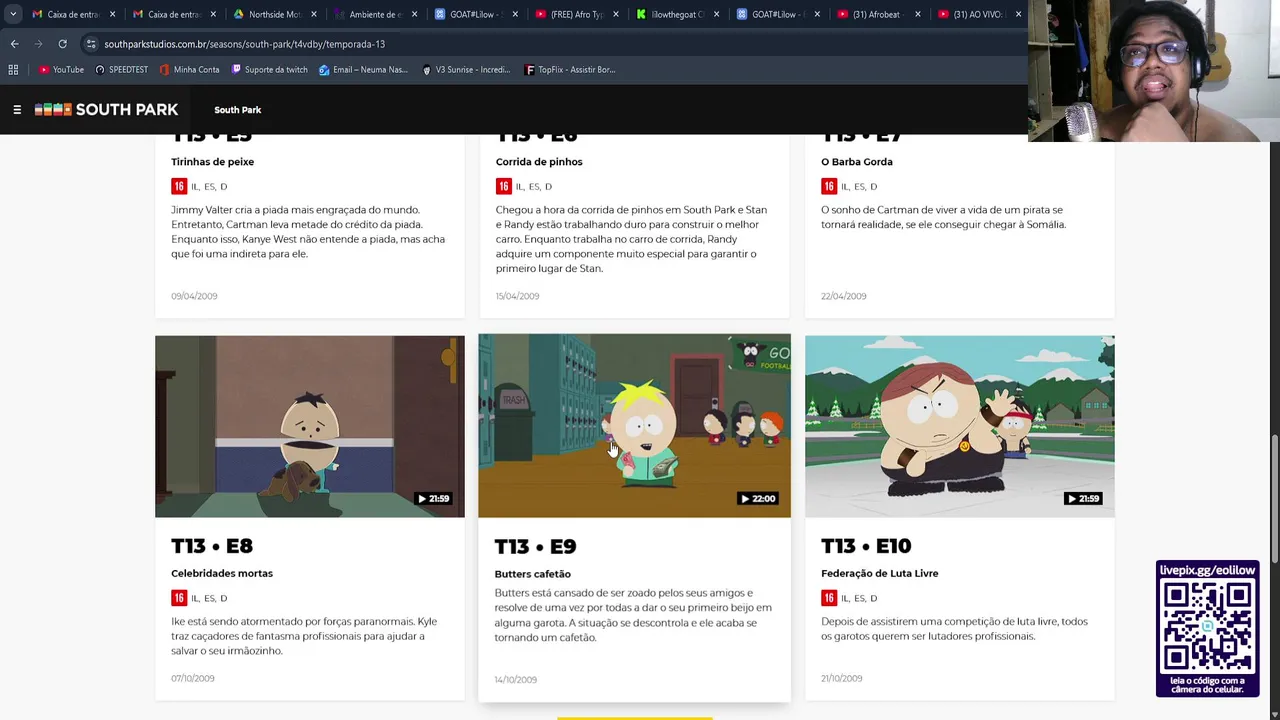Viewport: 1280px width, 720px height.
Task: Go back to the previous page
Action: (x=14, y=44)
